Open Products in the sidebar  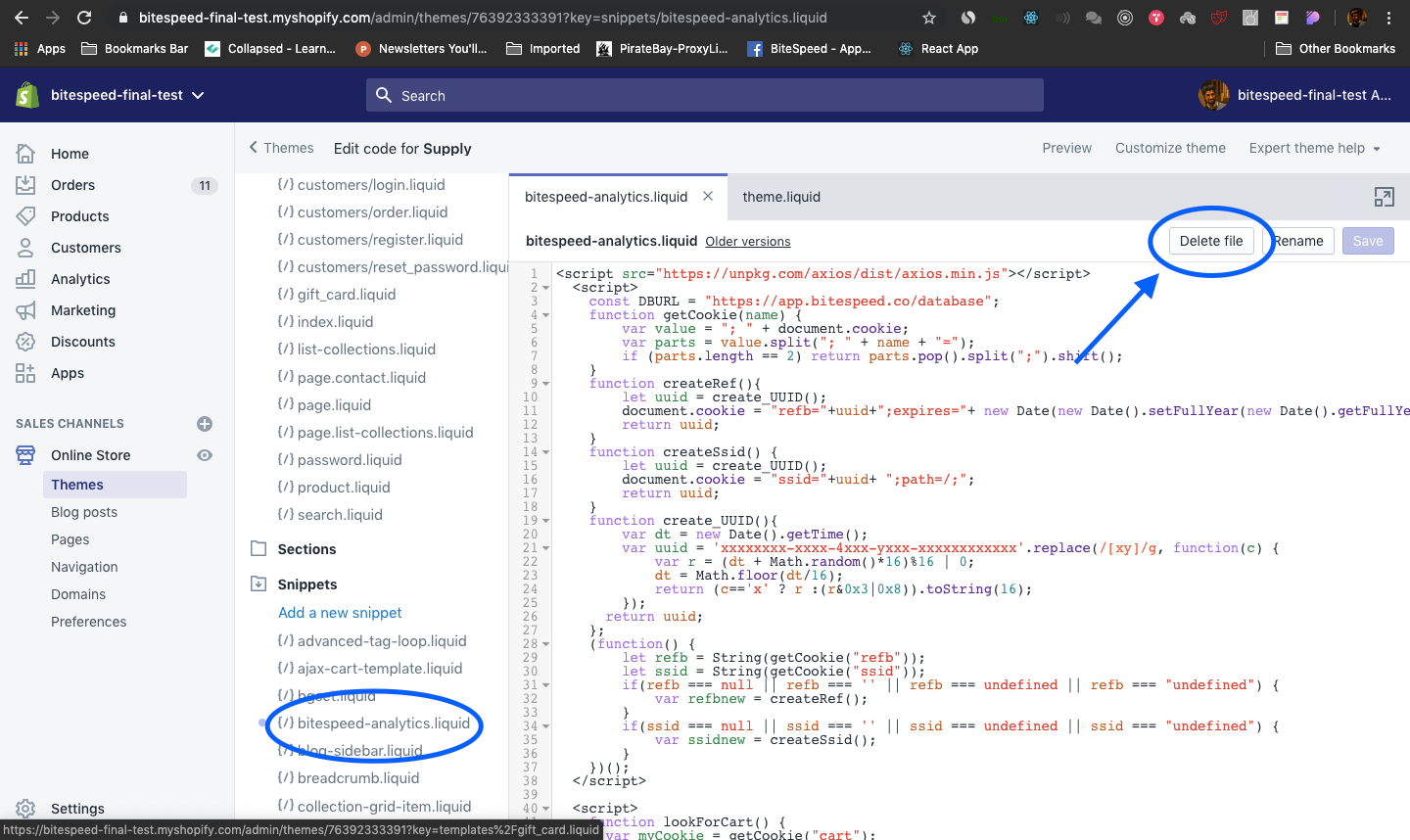tap(79, 216)
